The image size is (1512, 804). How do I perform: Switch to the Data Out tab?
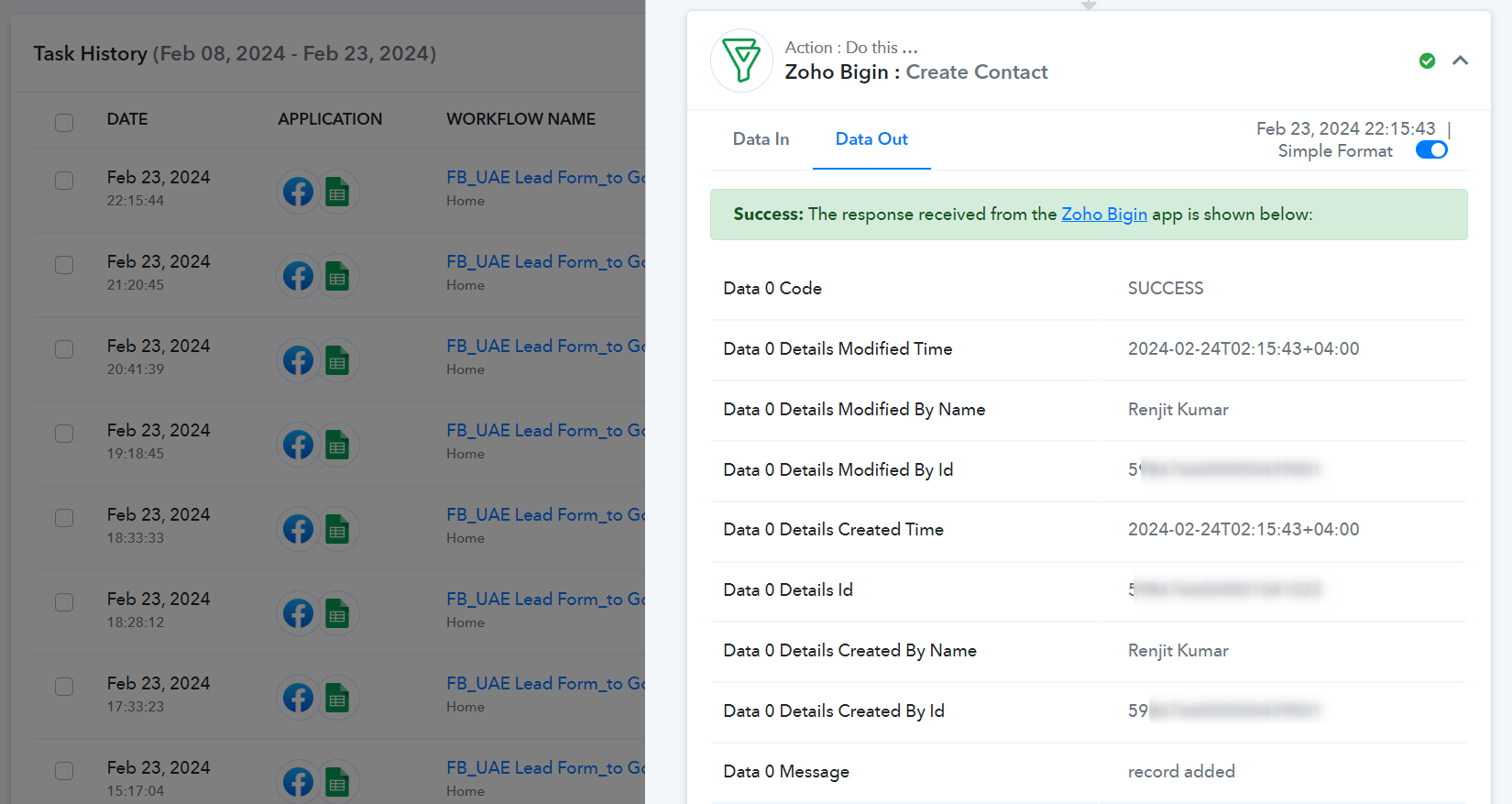(x=871, y=139)
